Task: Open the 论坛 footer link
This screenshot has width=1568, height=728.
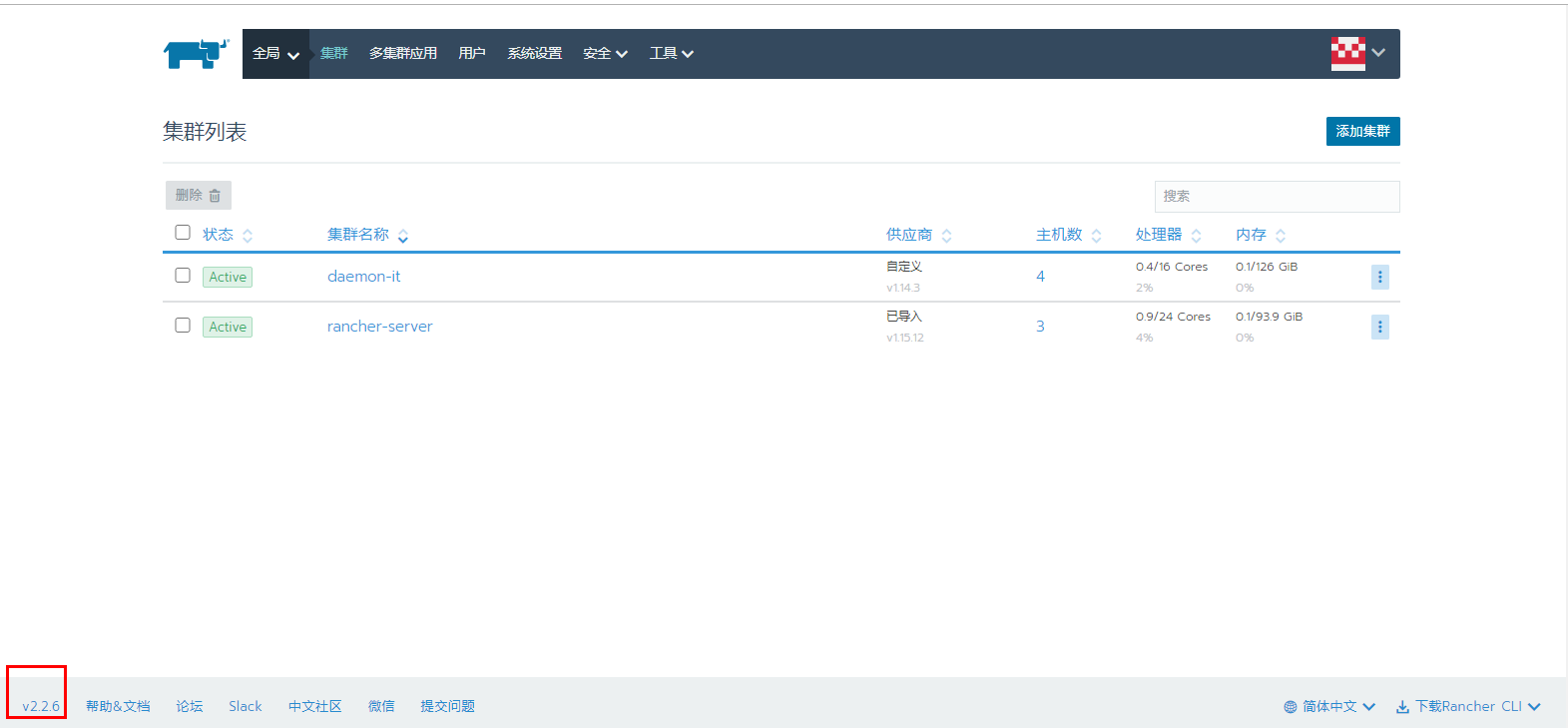Action: (190, 707)
